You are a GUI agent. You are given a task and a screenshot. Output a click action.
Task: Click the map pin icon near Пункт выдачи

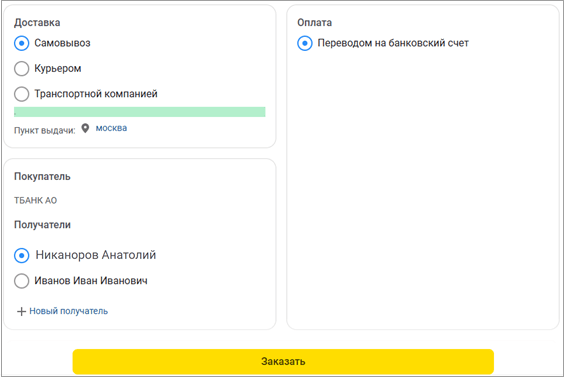[x=85, y=128]
